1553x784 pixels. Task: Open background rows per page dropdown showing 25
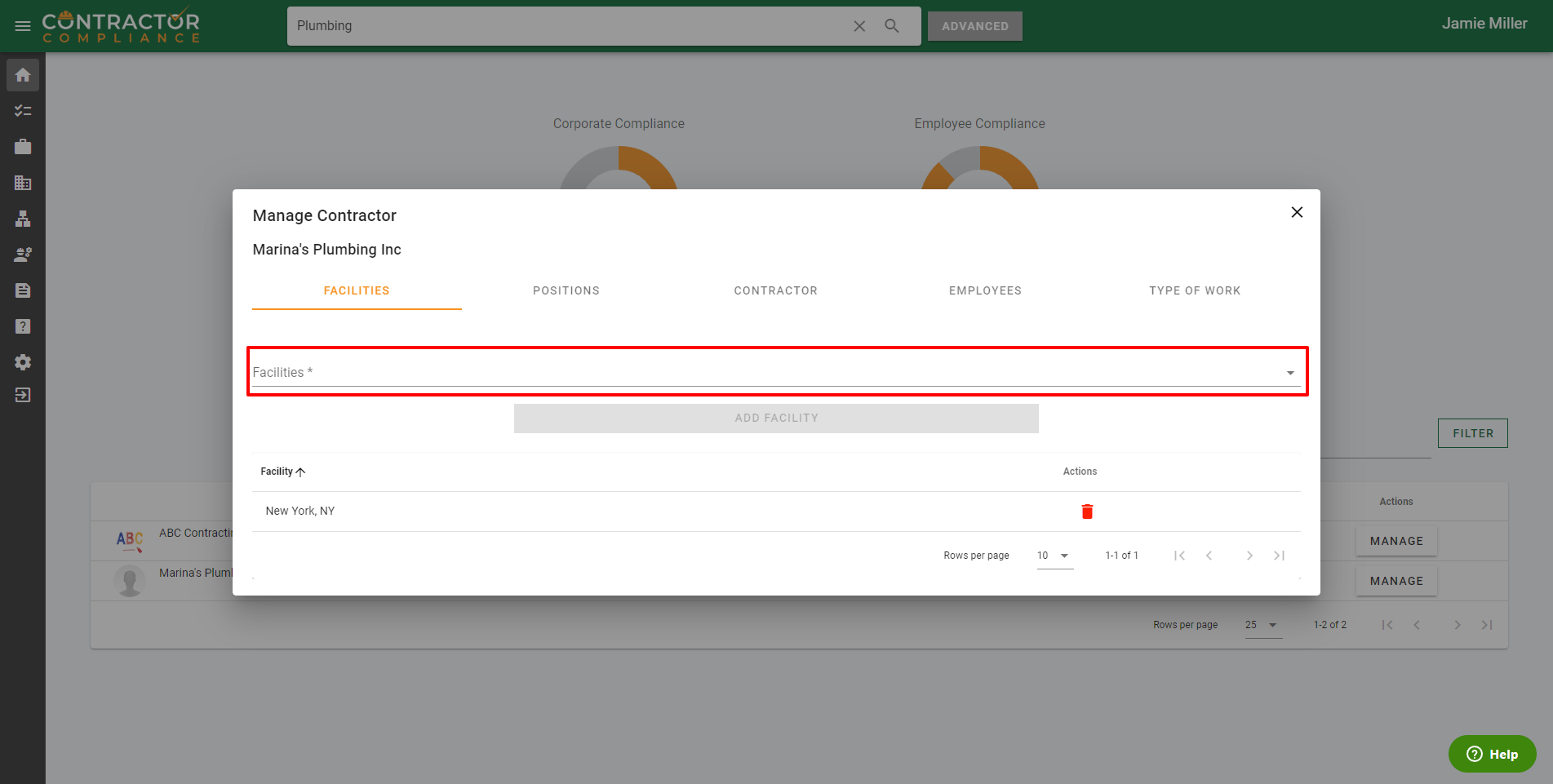1262,625
